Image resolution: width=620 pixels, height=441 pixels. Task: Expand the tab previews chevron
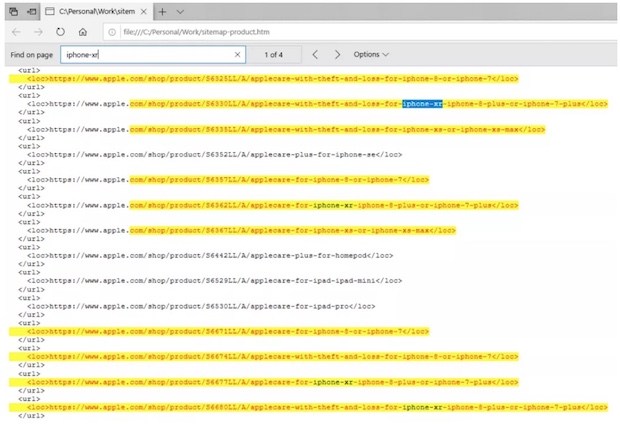pos(180,12)
